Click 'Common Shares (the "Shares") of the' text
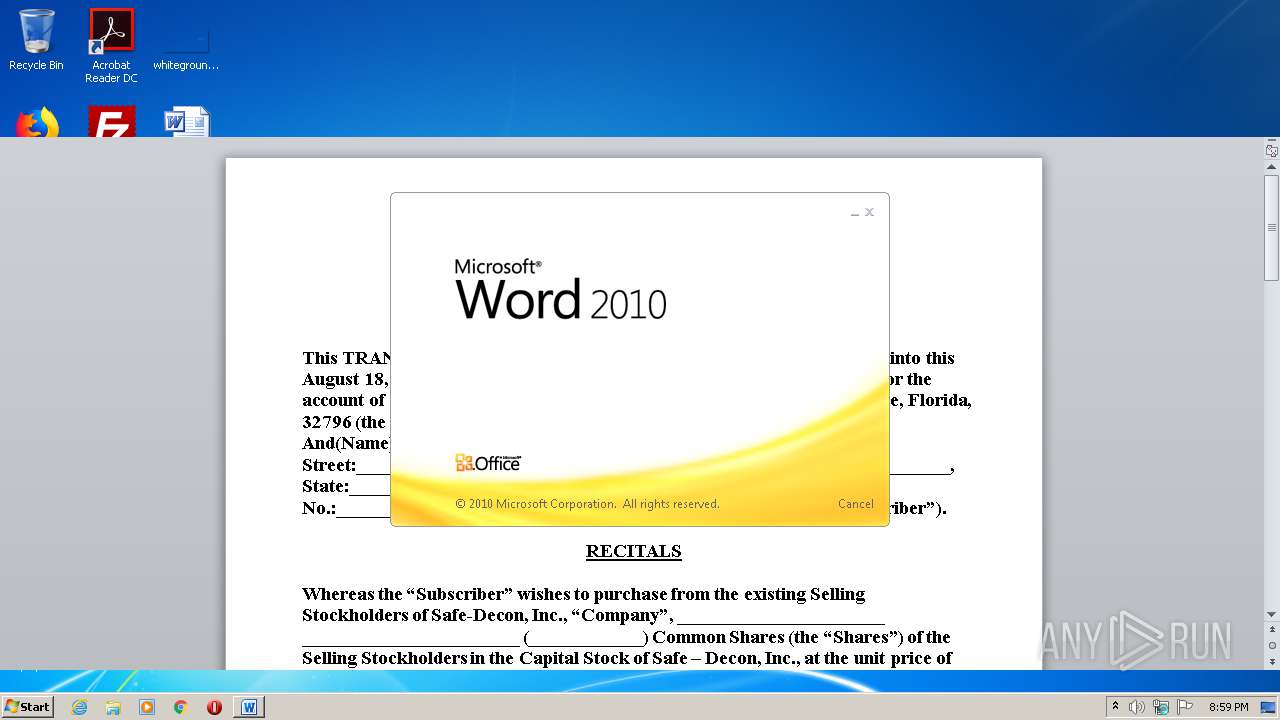This screenshot has height=720, width=1280. (x=802, y=637)
